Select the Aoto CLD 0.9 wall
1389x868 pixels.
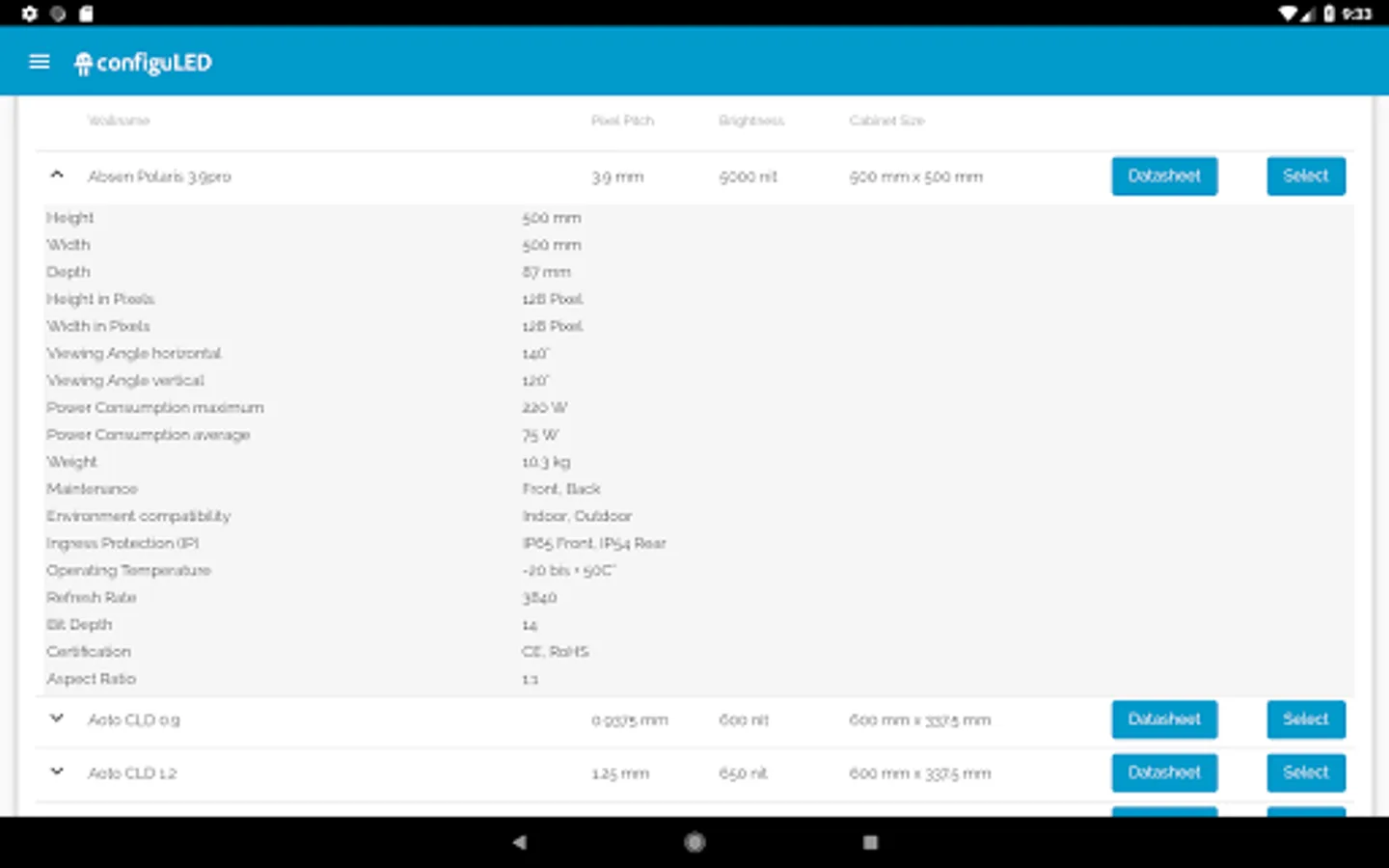1306,719
